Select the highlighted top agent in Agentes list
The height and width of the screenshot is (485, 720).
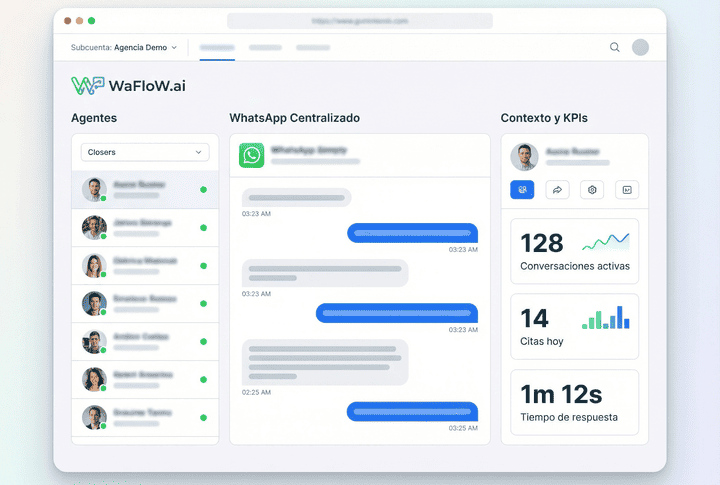pyautogui.click(x=145, y=189)
